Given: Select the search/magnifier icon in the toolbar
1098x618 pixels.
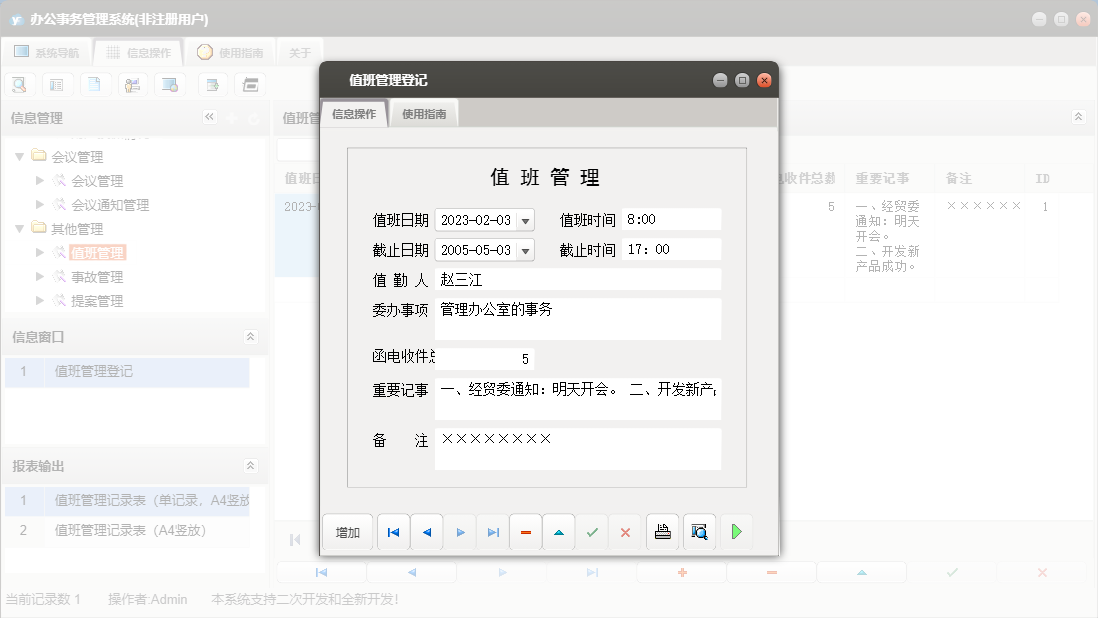Looking at the screenshot, I should (x=19, y=84).
